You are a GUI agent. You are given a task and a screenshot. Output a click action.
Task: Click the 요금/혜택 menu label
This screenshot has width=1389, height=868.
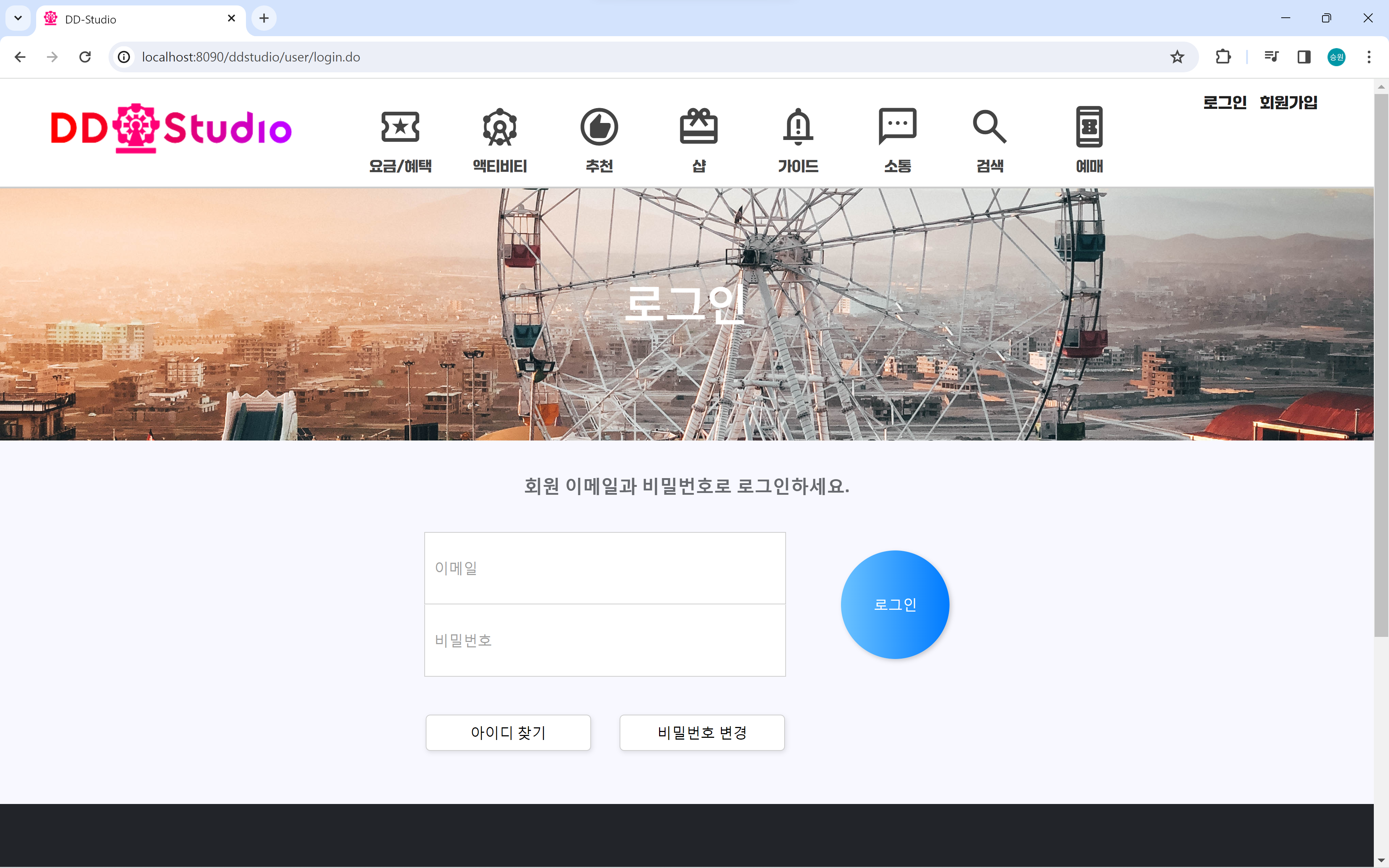click(x=400, y=166)
